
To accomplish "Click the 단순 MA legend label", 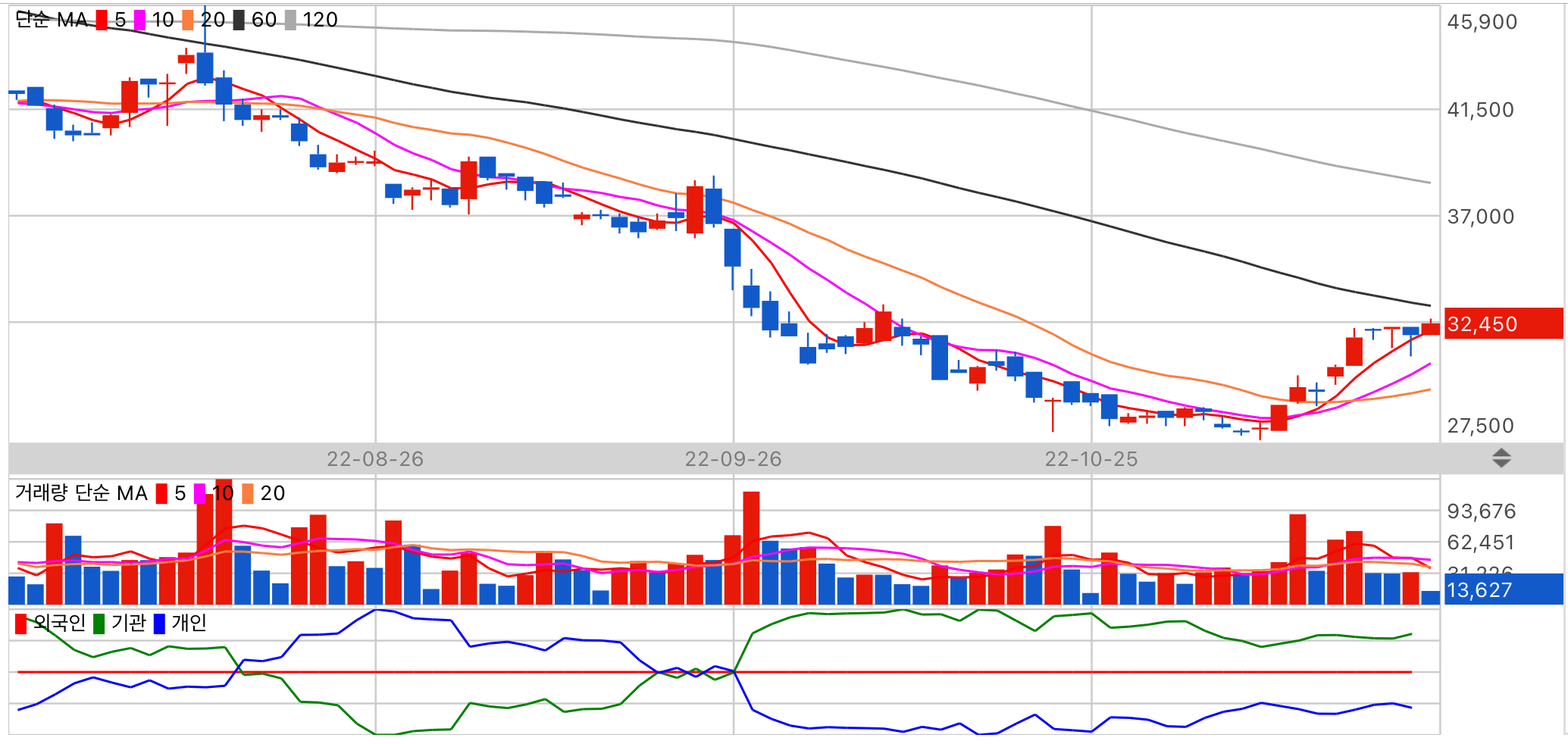I will point(52,20).
